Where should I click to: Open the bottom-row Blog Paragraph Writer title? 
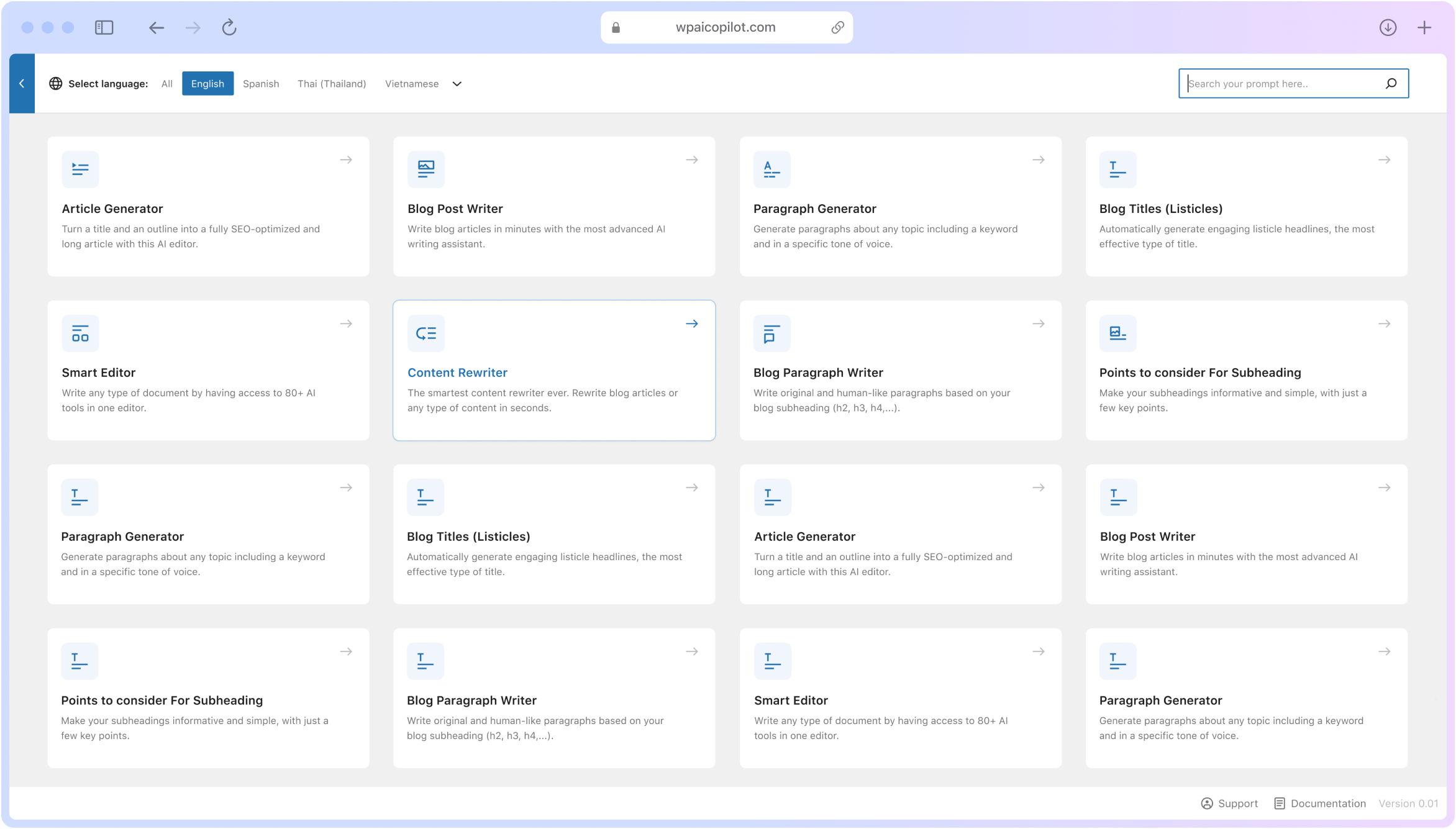click(x=471, y=700)
